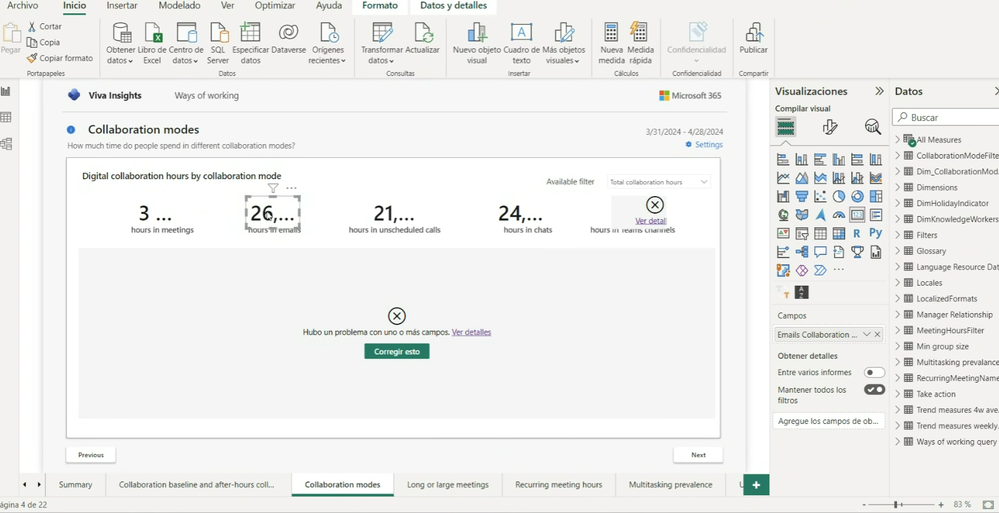Open the Obtener datos icon
The height and width of the screenshot is (513, 999).
click(x=120, y=32)
